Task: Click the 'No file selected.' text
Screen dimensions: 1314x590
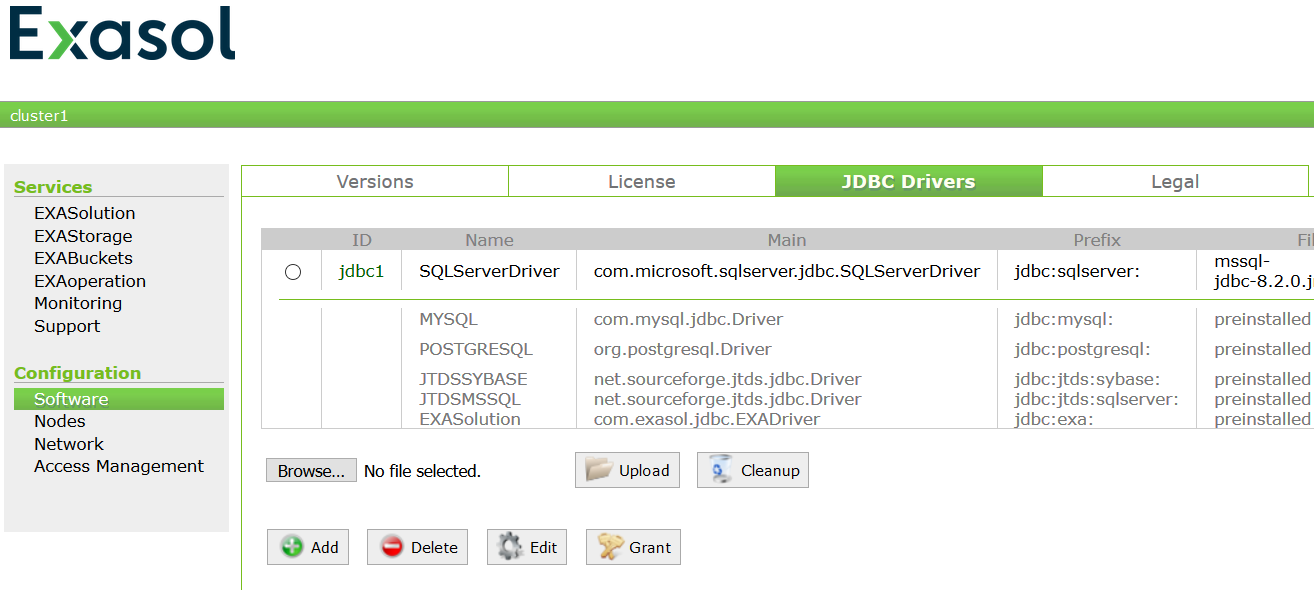Action: [422, 471]
